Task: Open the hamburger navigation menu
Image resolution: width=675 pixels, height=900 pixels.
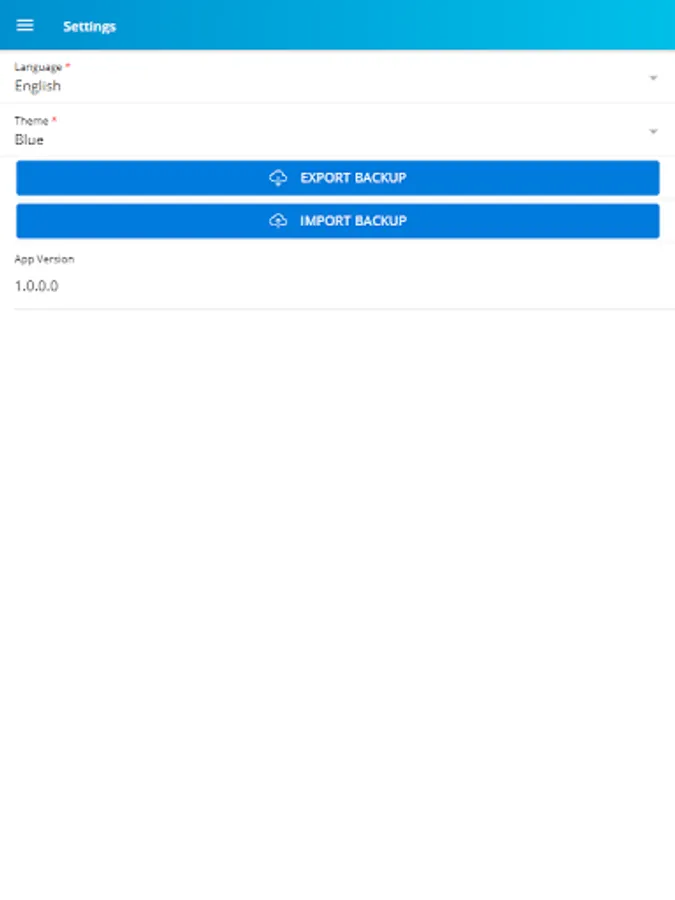Action: pyautogui.click(x=25, y=25)
